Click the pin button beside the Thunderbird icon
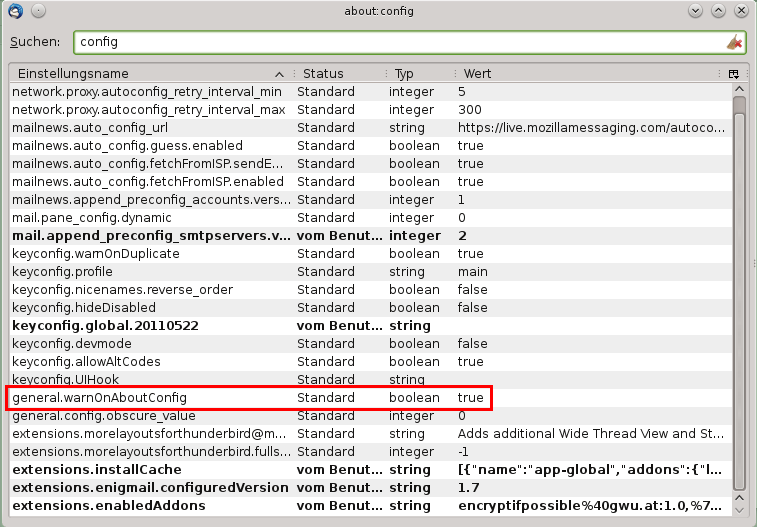Viewport: 757px width, 527px height. [x=36, y=11]
